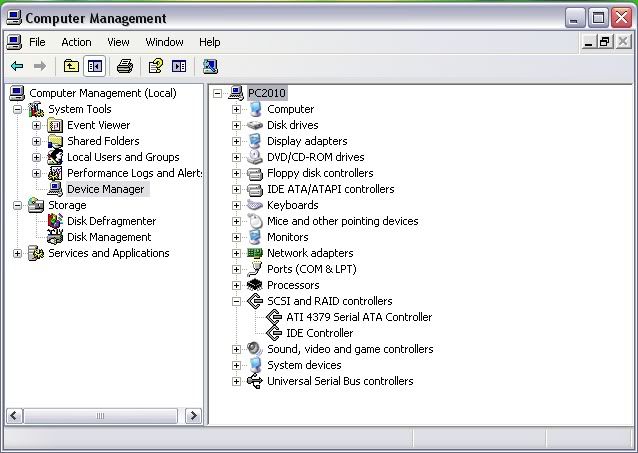
Task: Open the File menu
Action: (37, 42)
